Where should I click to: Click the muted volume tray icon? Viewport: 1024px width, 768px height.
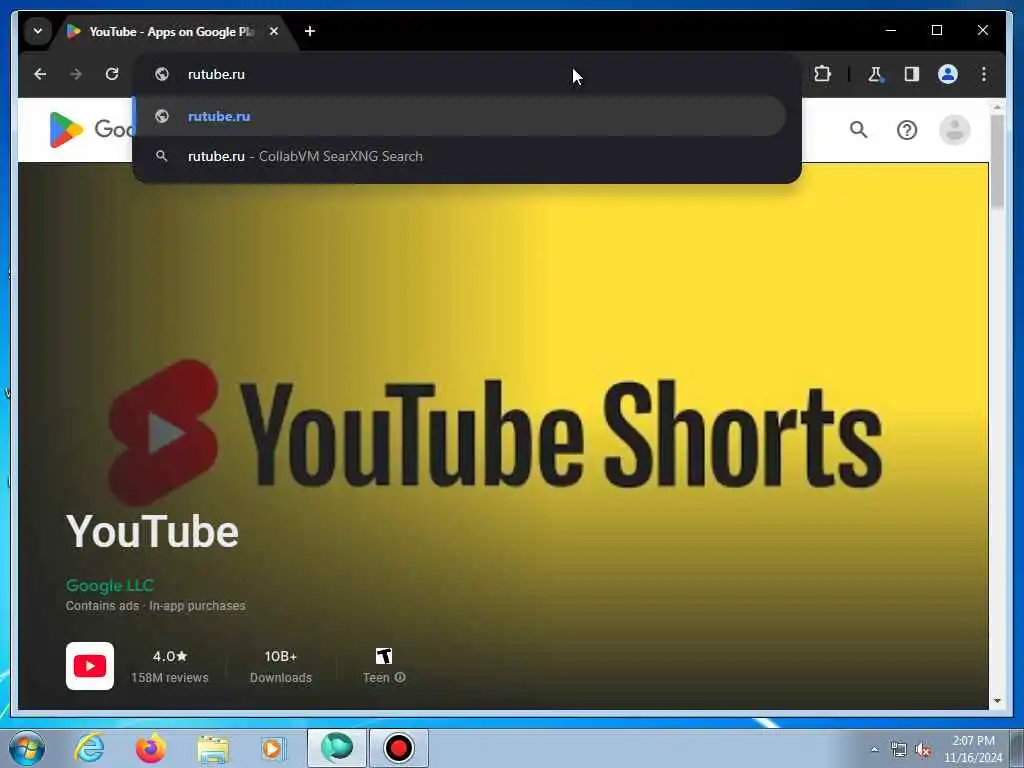923,750
